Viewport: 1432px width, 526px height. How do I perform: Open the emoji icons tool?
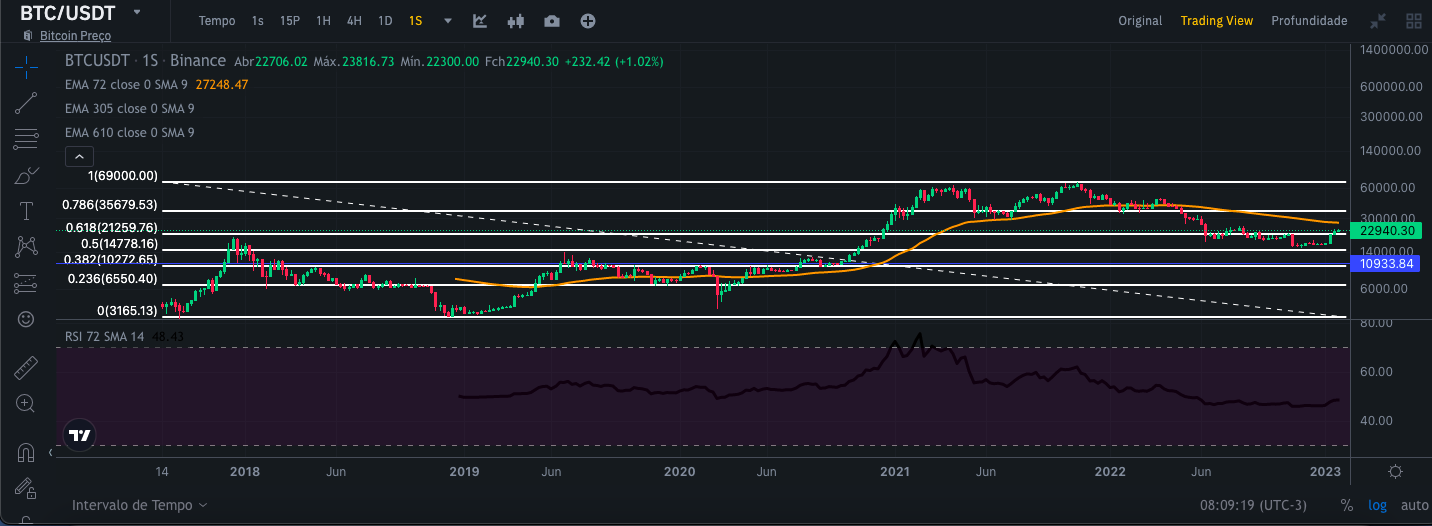[26, 319]
